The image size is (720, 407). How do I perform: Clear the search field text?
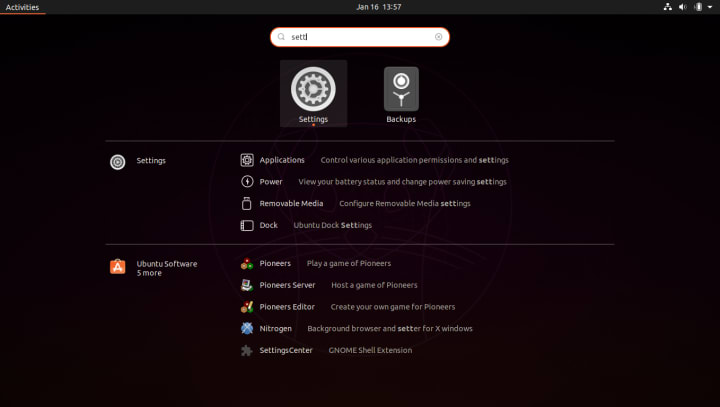coord(439,37)
